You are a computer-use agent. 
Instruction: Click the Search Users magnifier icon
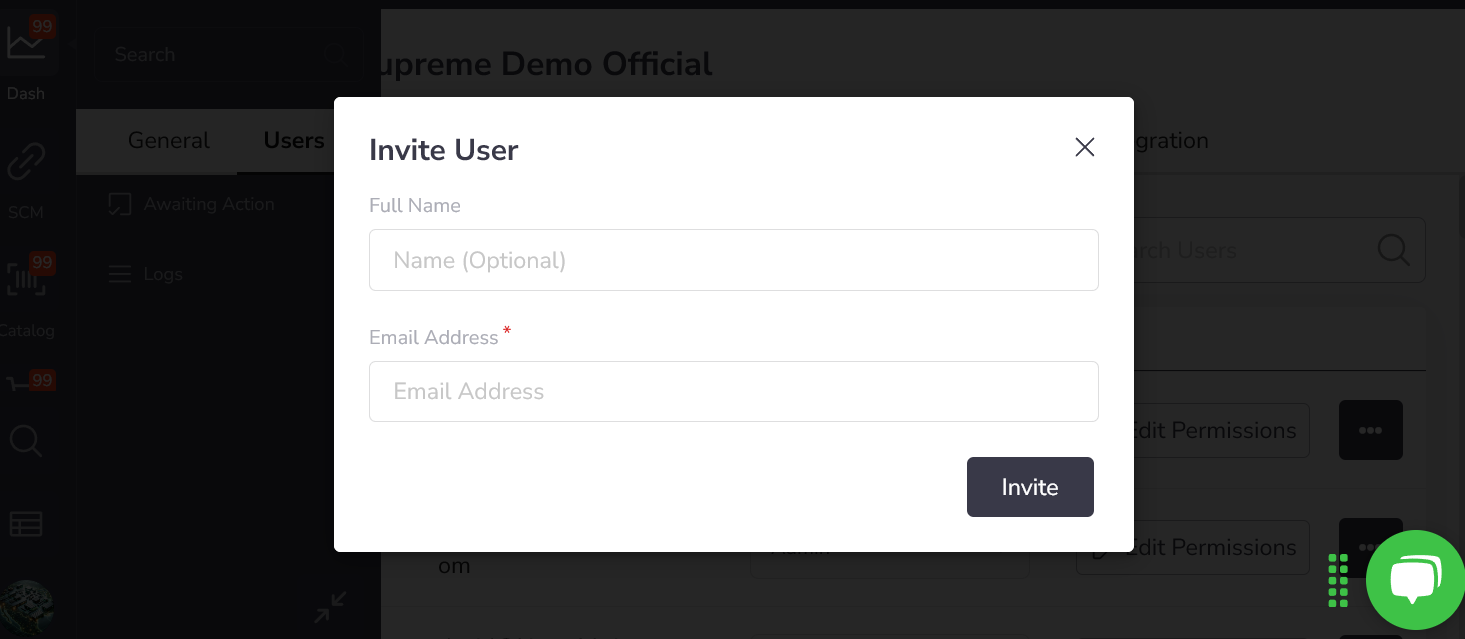tap(1393, 250)
